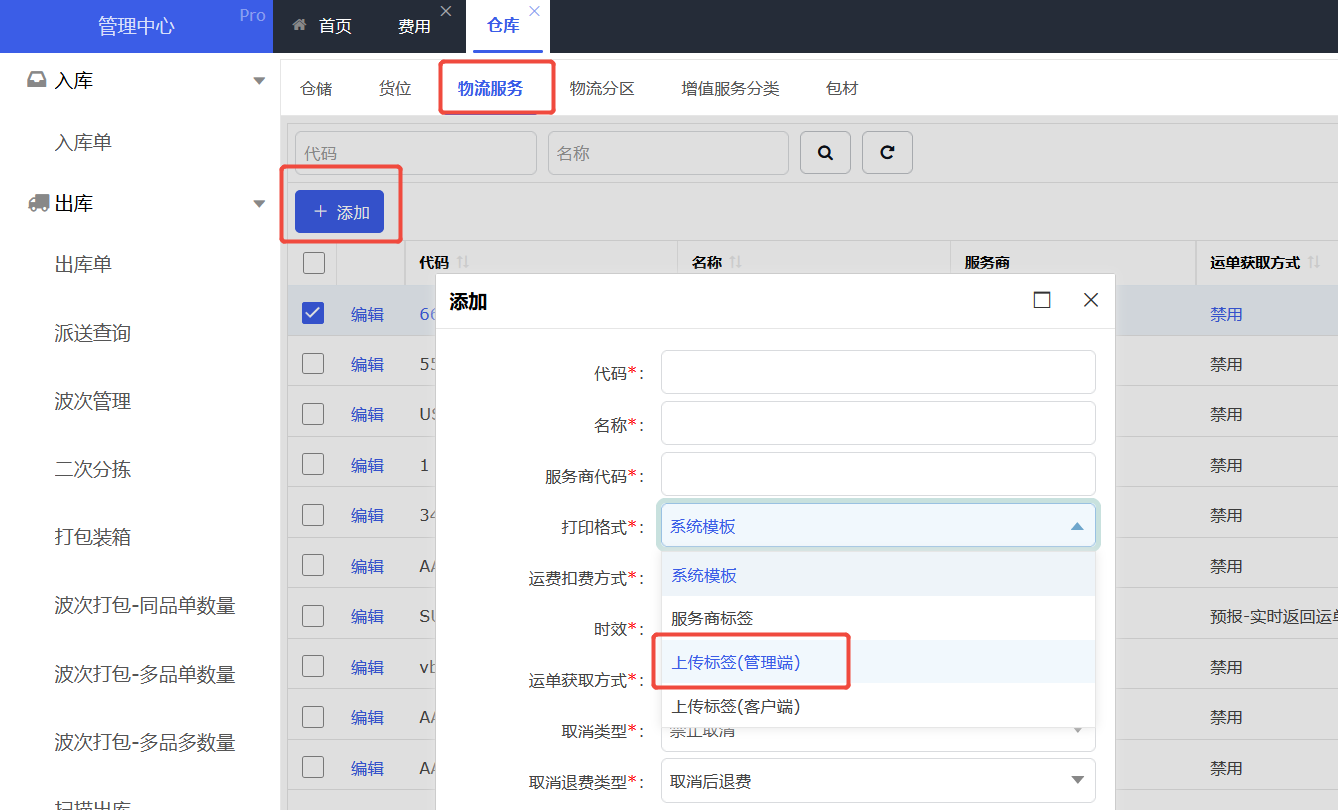Sort by 名称 column arrows
Image resolution: width=1338 pixels, height=810 pixels.
tap(735, 262)
